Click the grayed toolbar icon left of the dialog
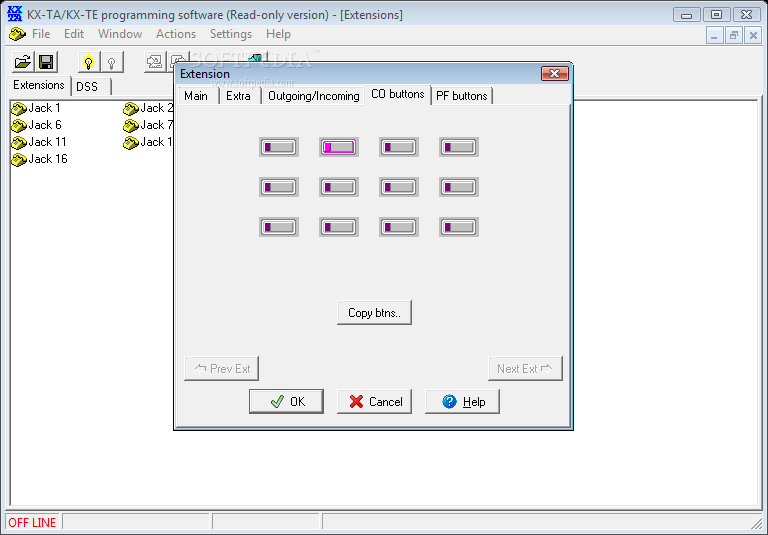The image size is (768, 535). tap(155, 62)
